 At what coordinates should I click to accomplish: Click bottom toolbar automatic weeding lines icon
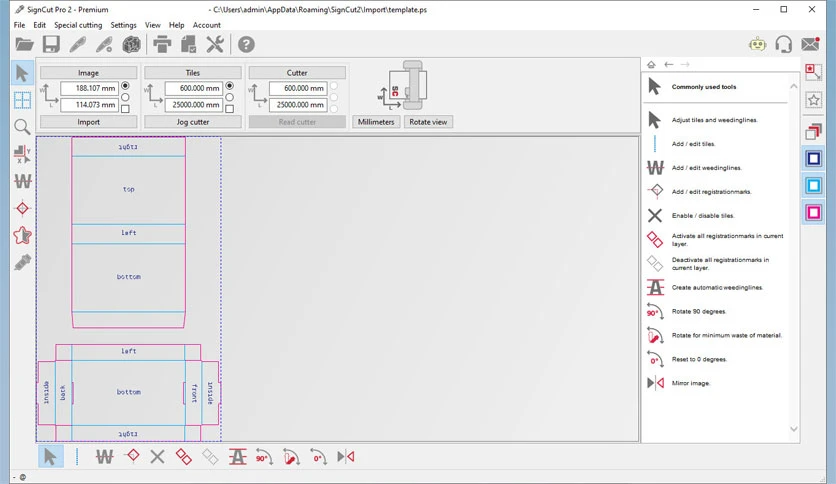237,457
